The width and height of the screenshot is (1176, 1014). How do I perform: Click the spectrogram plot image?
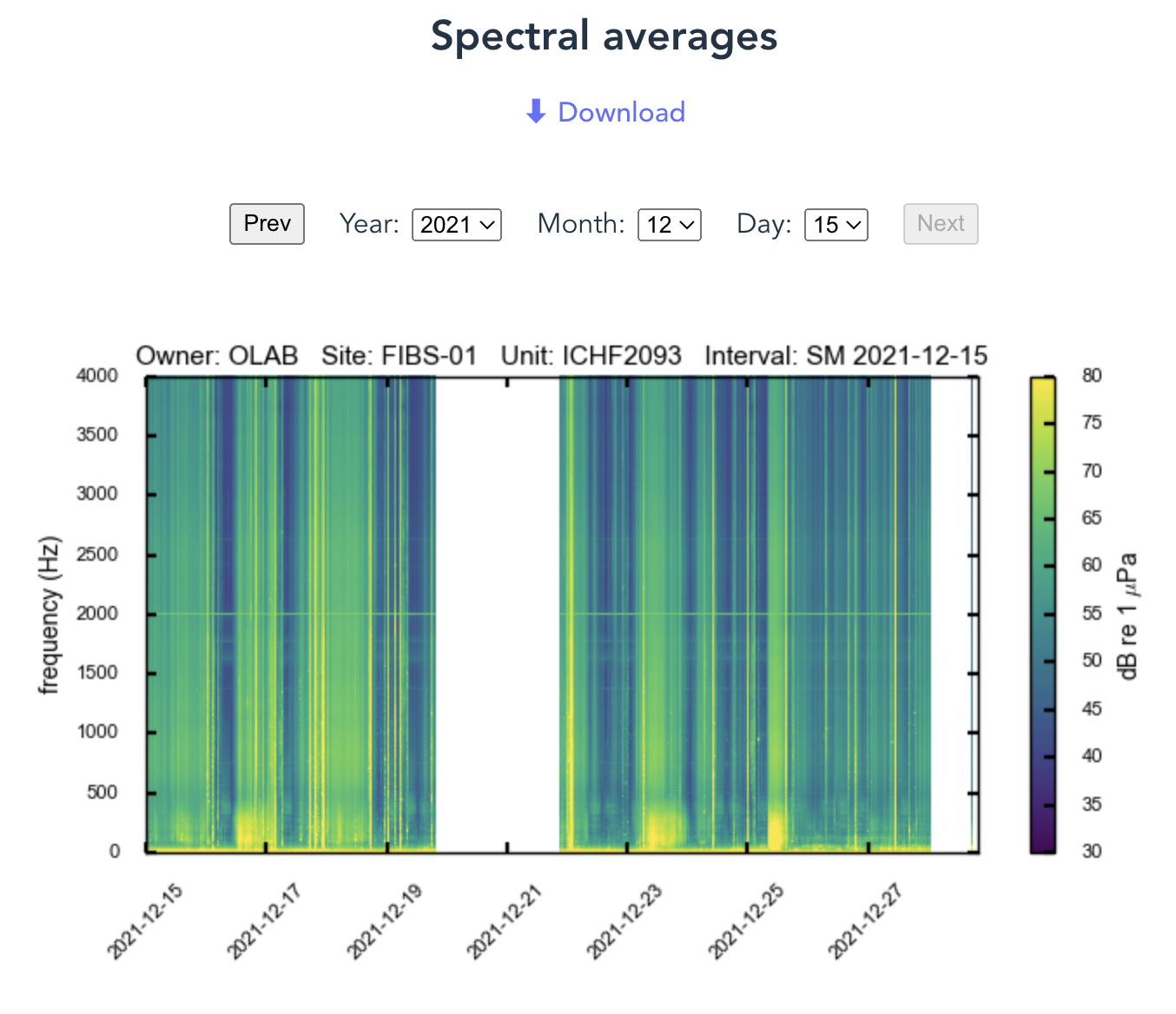coord(562,615)
